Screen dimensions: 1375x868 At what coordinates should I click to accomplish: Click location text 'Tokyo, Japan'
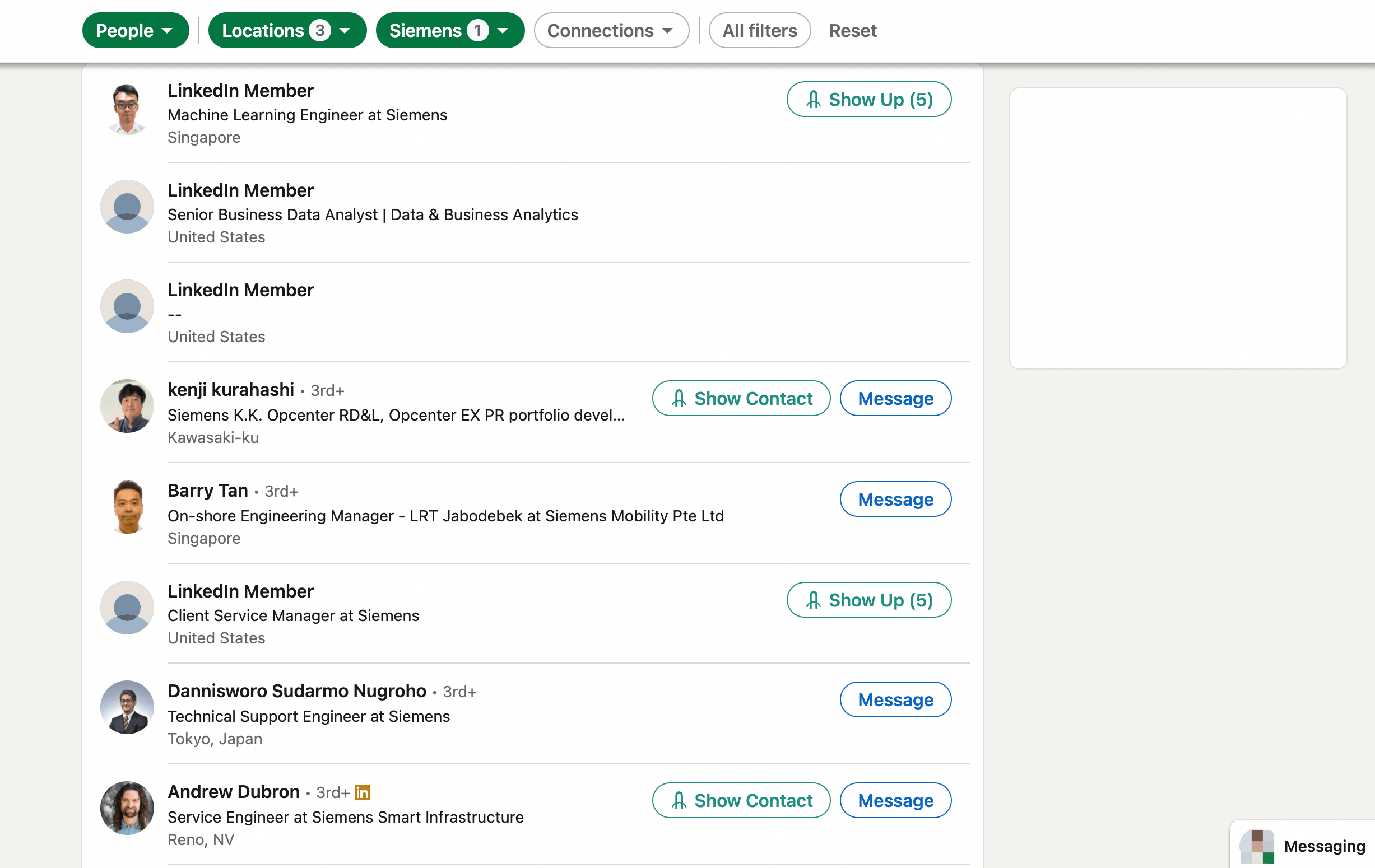[x=215, y=739]
